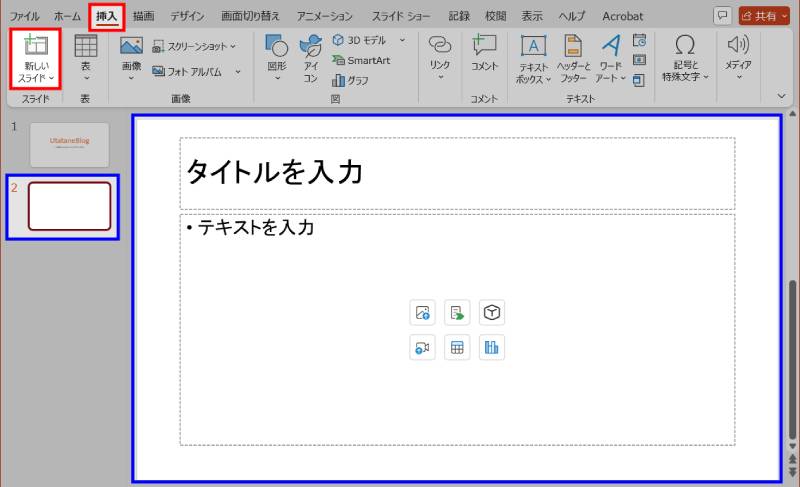Open the Shapes (図形) gallery icon
The width and height of the screenshot is (800, 487).
click(277, 46)
